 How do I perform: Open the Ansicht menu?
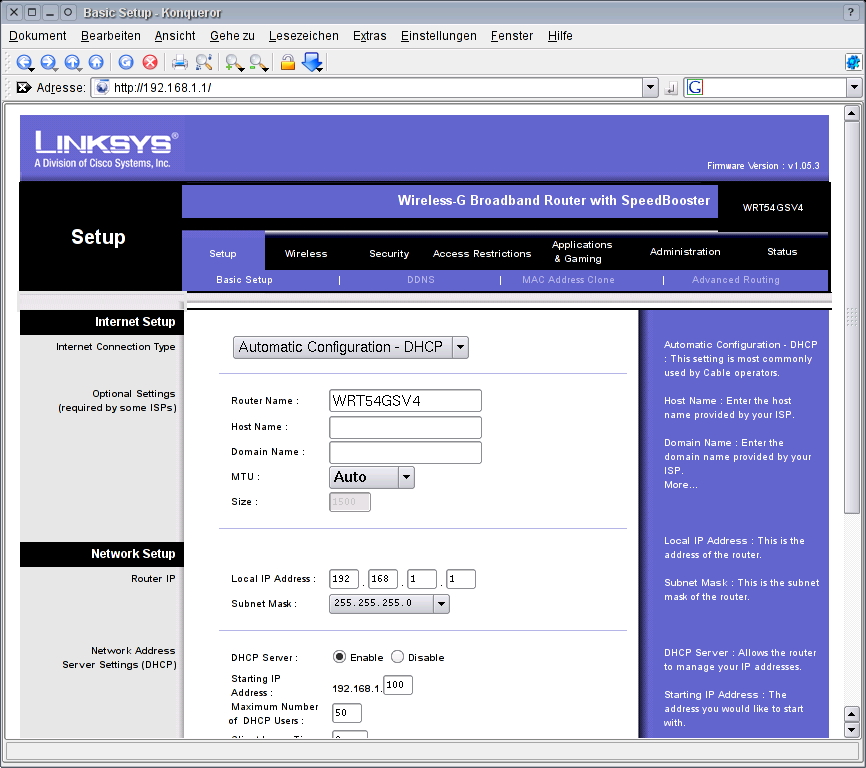tap(175, 36)
